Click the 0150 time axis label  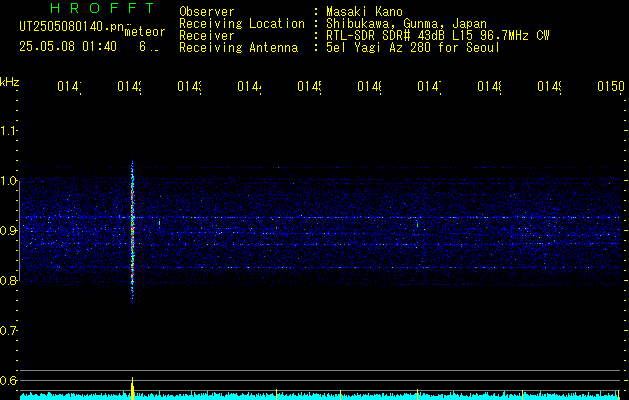tap(611, 86)
